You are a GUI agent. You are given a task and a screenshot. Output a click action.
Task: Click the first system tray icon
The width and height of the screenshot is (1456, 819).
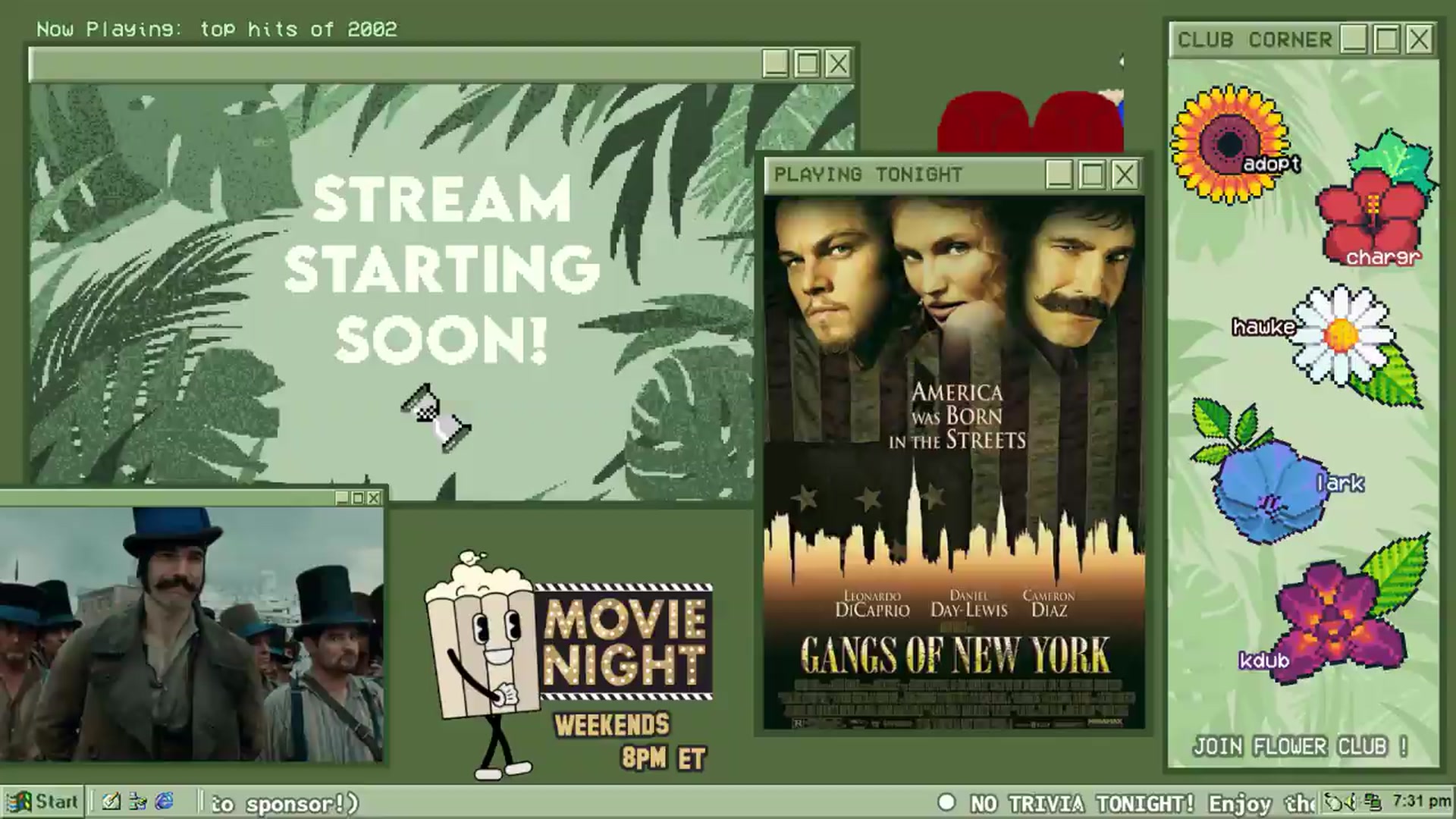pos(1333,802)
